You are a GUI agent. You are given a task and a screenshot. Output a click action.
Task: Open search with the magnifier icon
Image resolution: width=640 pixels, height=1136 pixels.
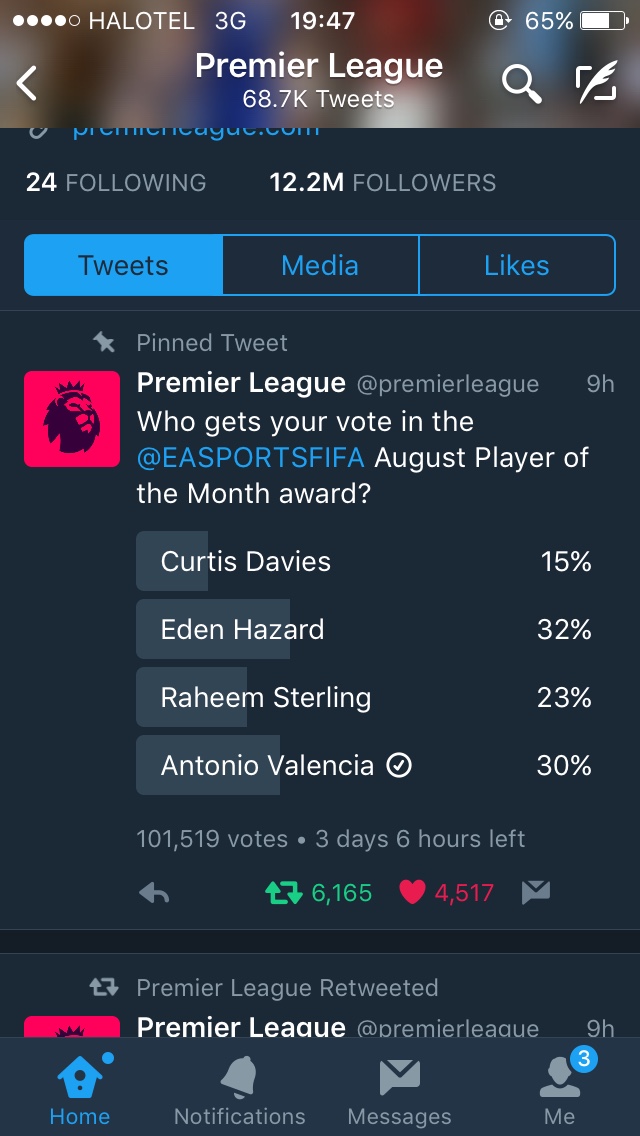[x=521, y=84]
